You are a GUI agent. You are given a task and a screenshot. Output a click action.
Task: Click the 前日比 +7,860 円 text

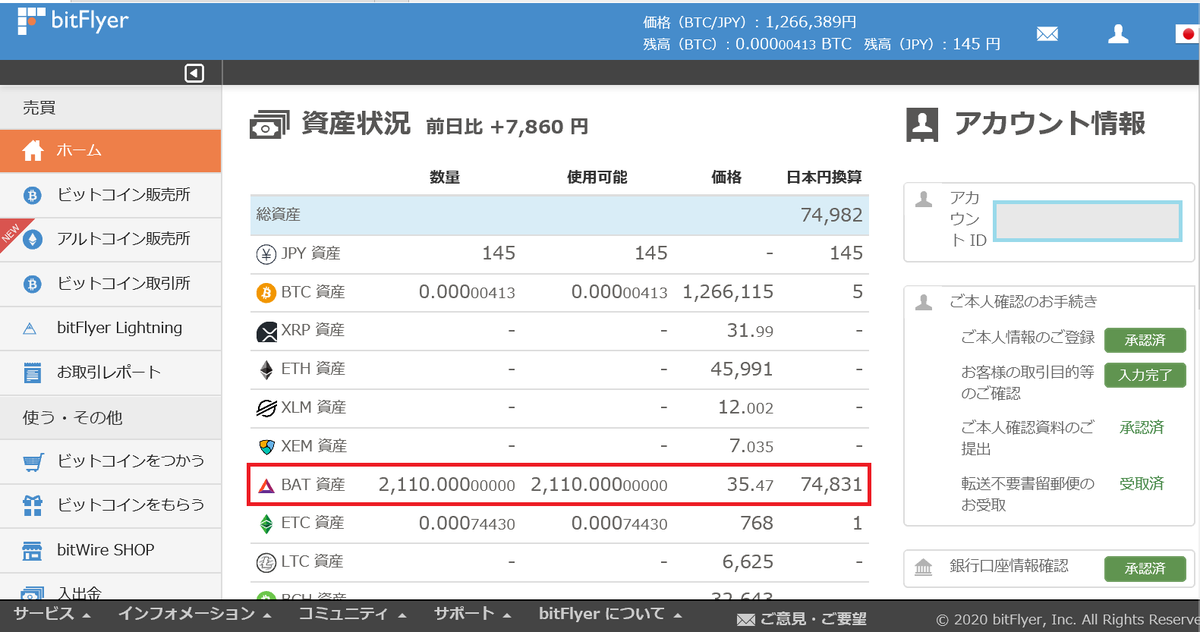point(507,127)
